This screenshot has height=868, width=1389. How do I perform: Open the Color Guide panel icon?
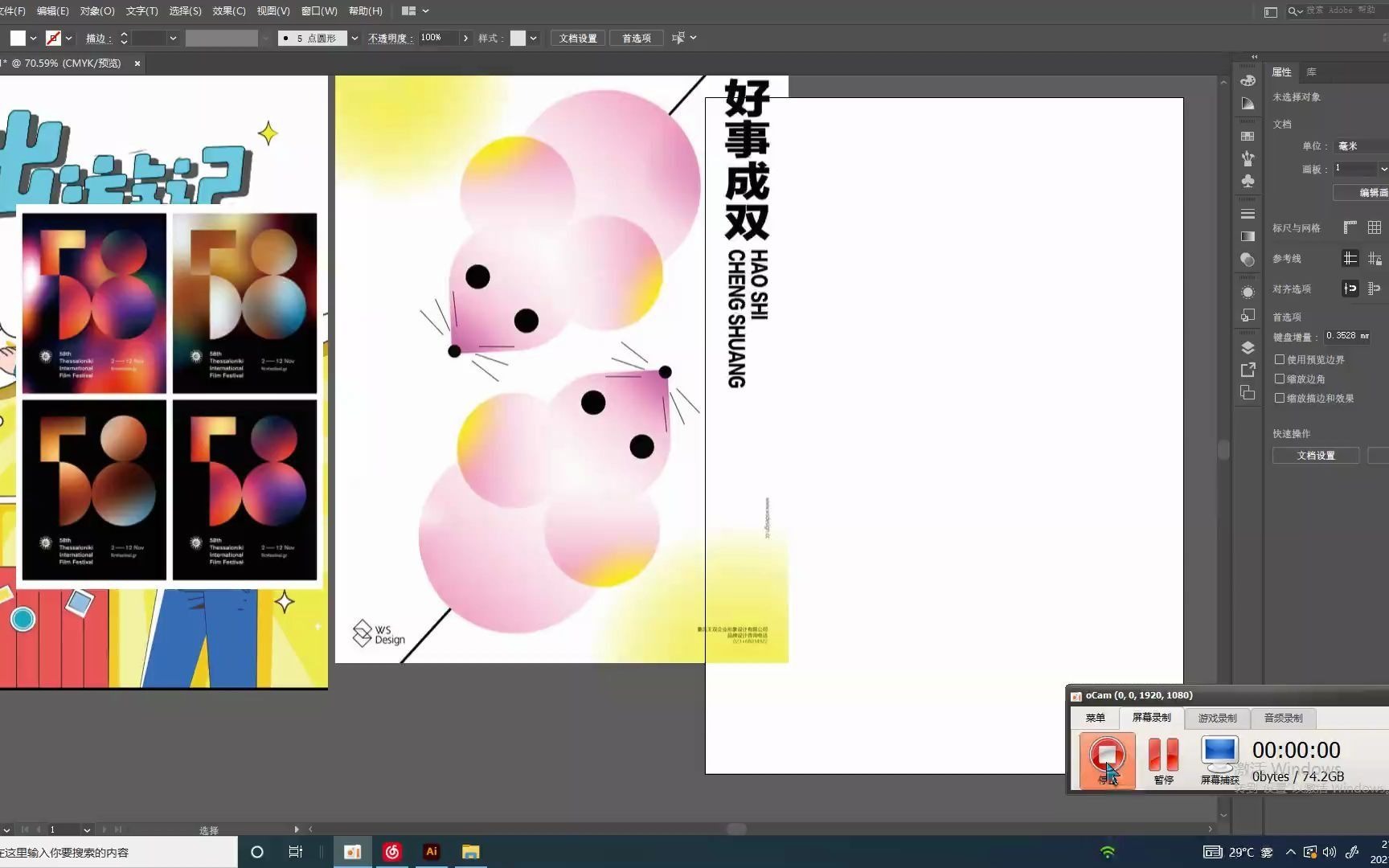[x=1248, y=104]
